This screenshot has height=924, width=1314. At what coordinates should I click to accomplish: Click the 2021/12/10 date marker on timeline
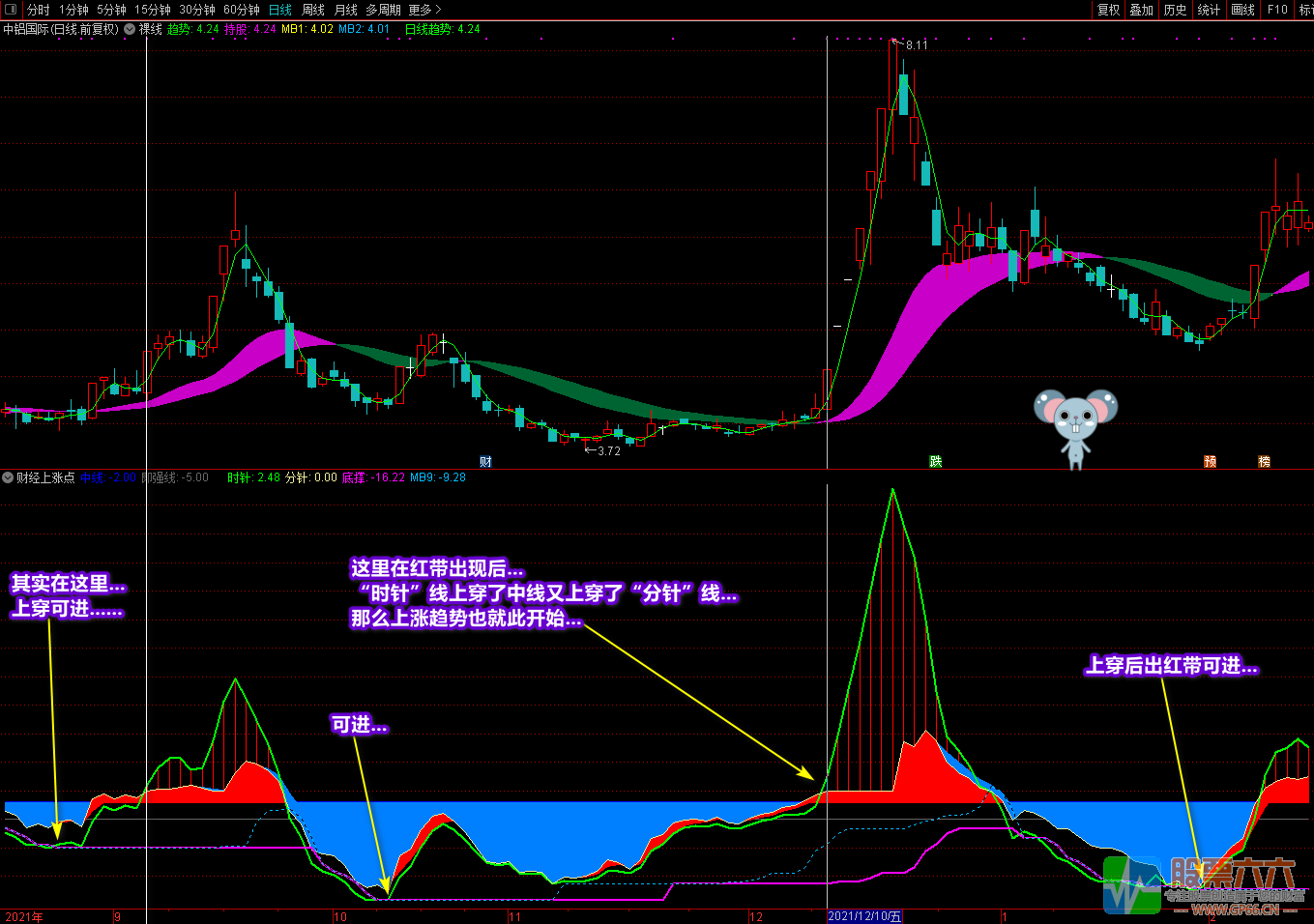point(864,916)
